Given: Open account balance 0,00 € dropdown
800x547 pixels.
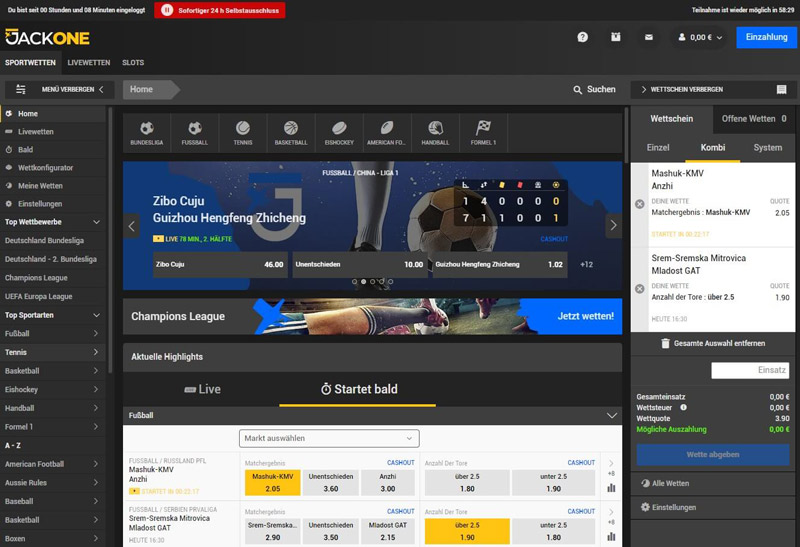Looking at the screenshot, I should 701,37.
